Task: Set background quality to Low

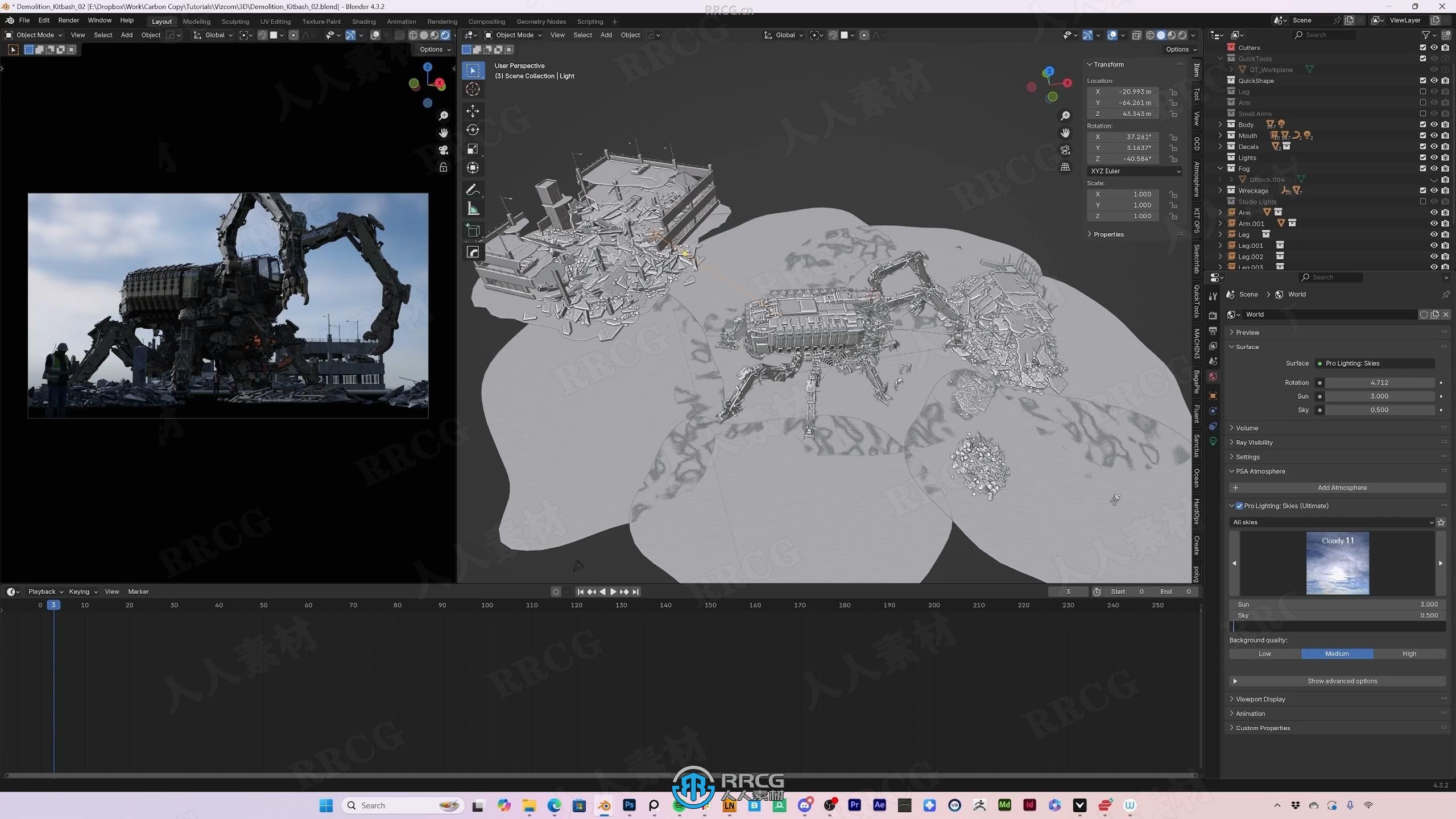Action: (x=1265, y=654)
